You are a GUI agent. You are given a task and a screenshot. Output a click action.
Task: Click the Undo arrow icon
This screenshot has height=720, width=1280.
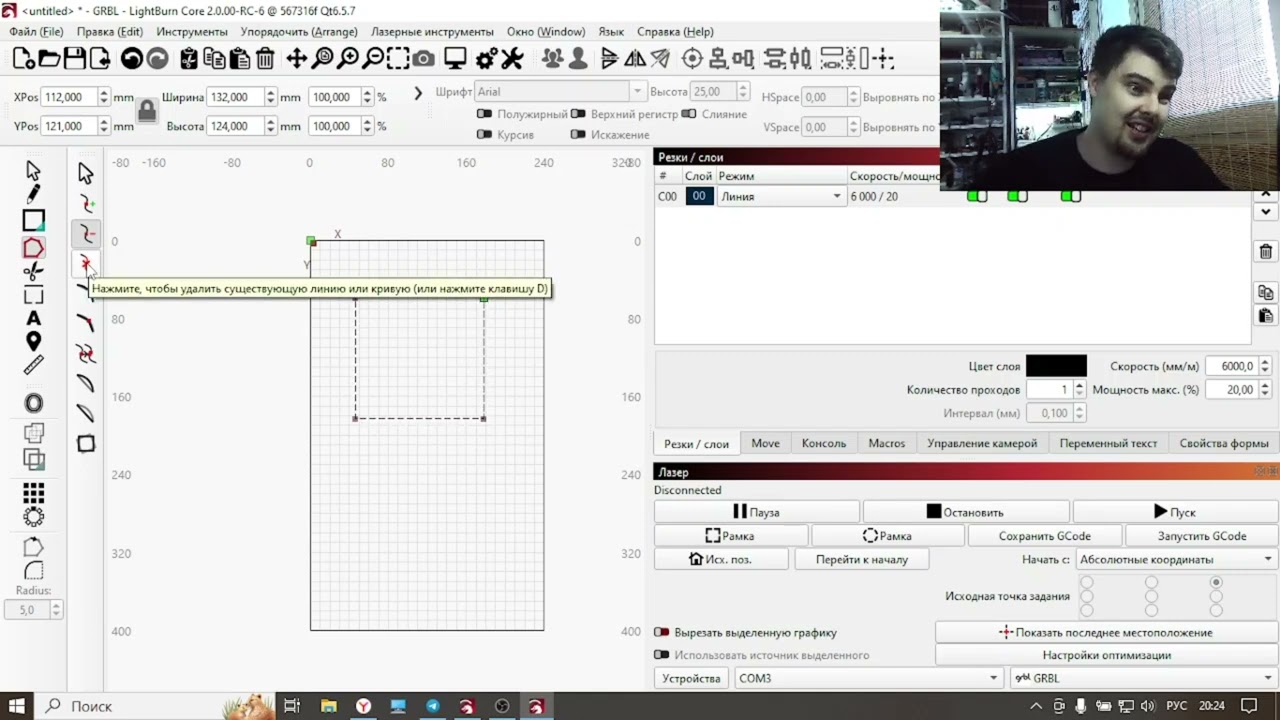[x=131, y=59]
